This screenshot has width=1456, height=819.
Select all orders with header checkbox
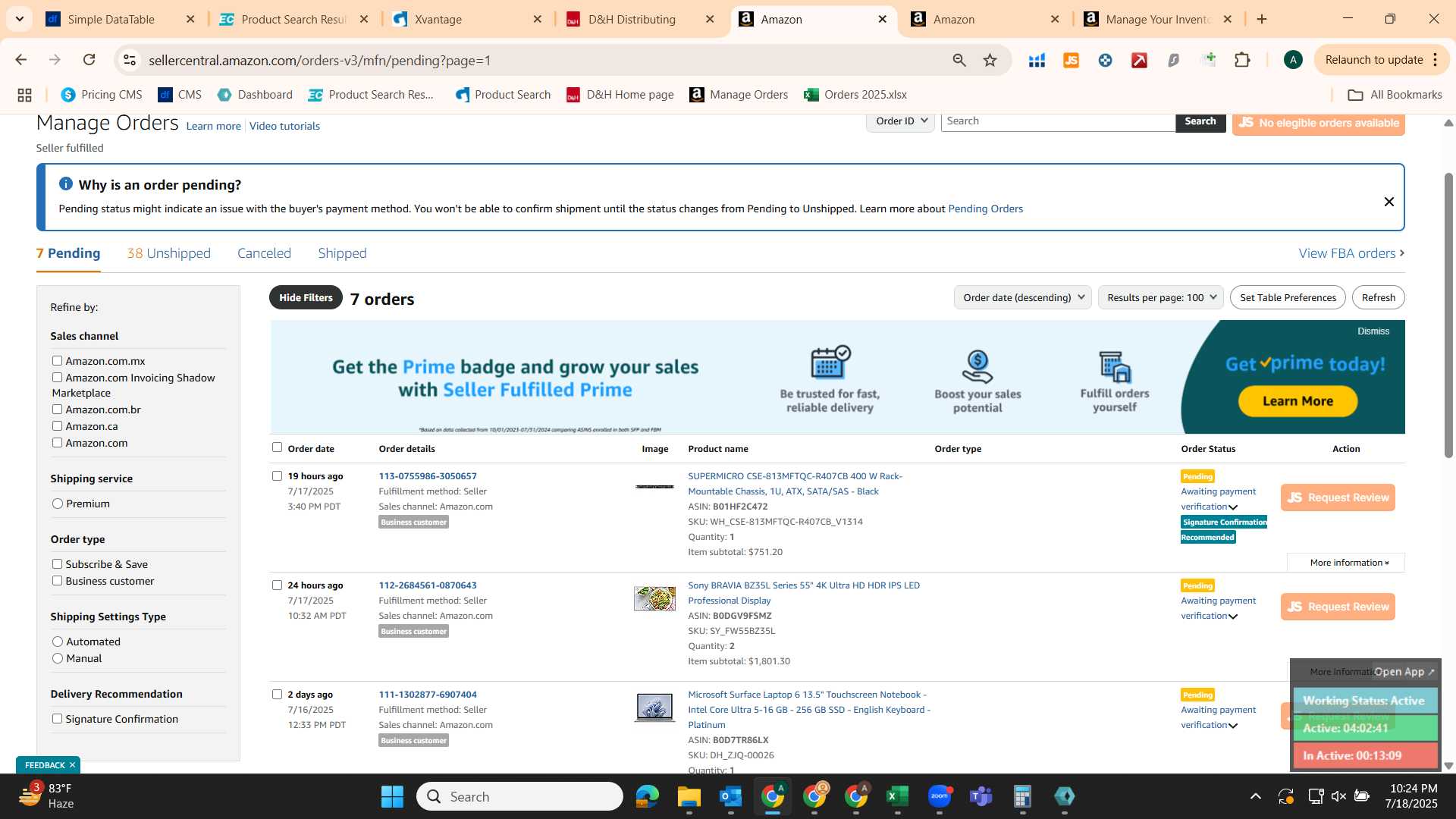point(277,447)
